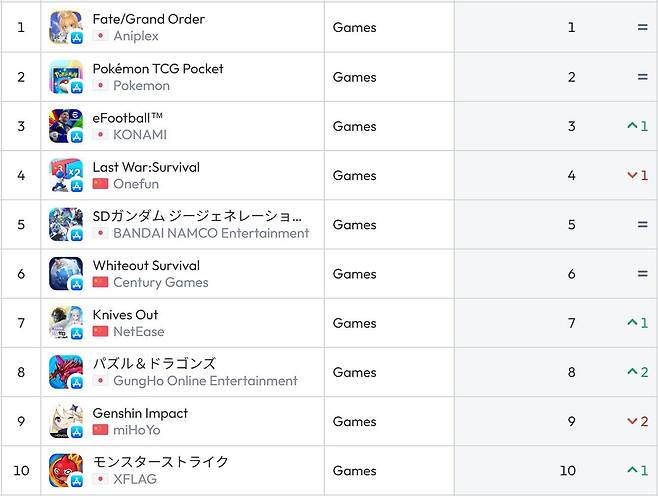The width and height of the screenshot is (658, 496).
Task: Click the China flag beside Onefun
Action: (x=100, y=184)
